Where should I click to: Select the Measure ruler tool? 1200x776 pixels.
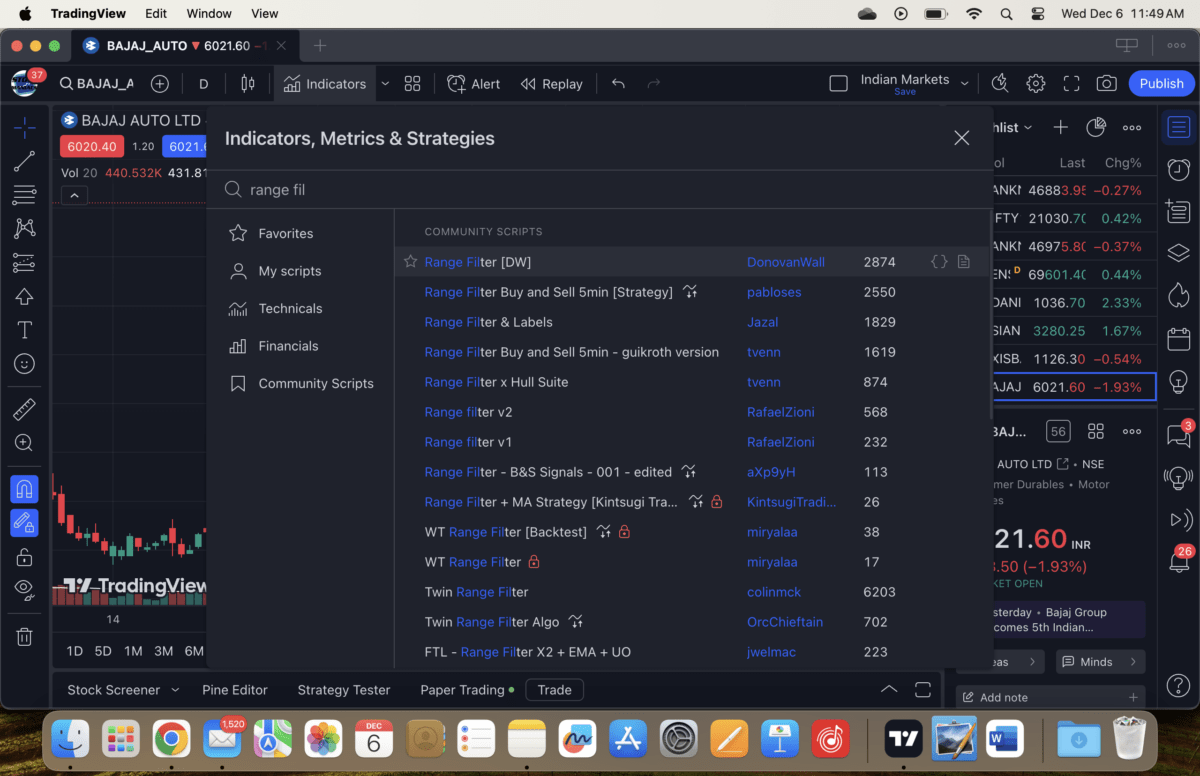24,409
